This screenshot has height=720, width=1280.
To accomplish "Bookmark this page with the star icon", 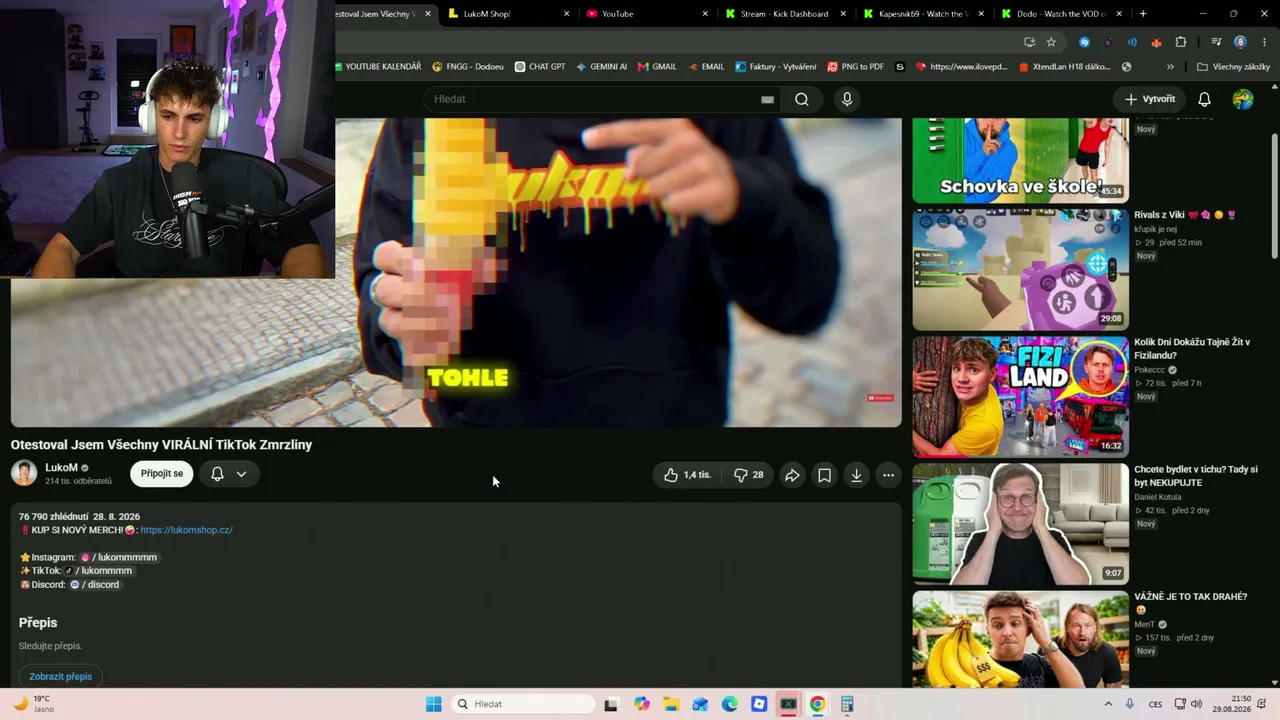I will point(1051,42).
